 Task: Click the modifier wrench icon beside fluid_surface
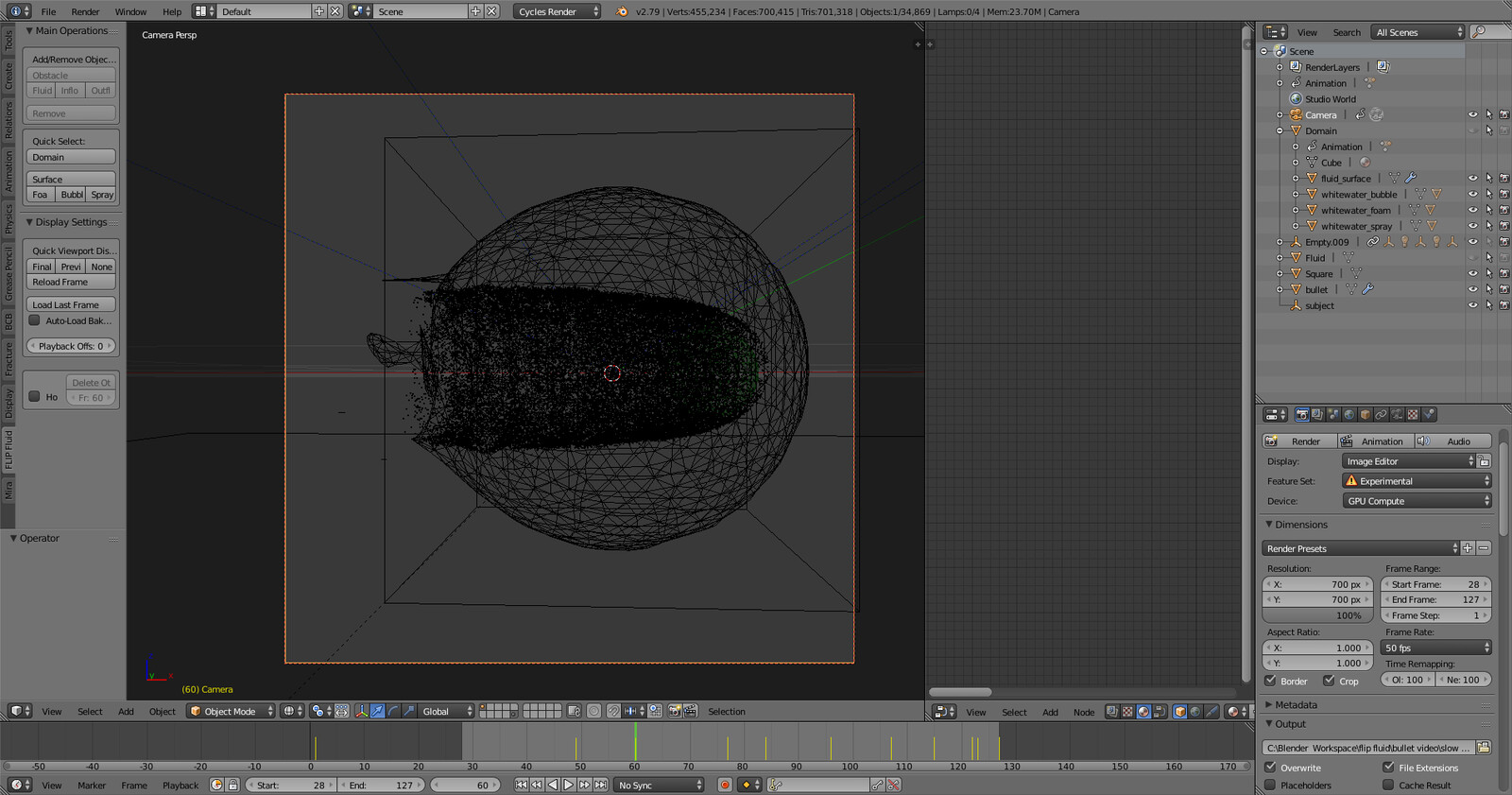coord(1411,178)
